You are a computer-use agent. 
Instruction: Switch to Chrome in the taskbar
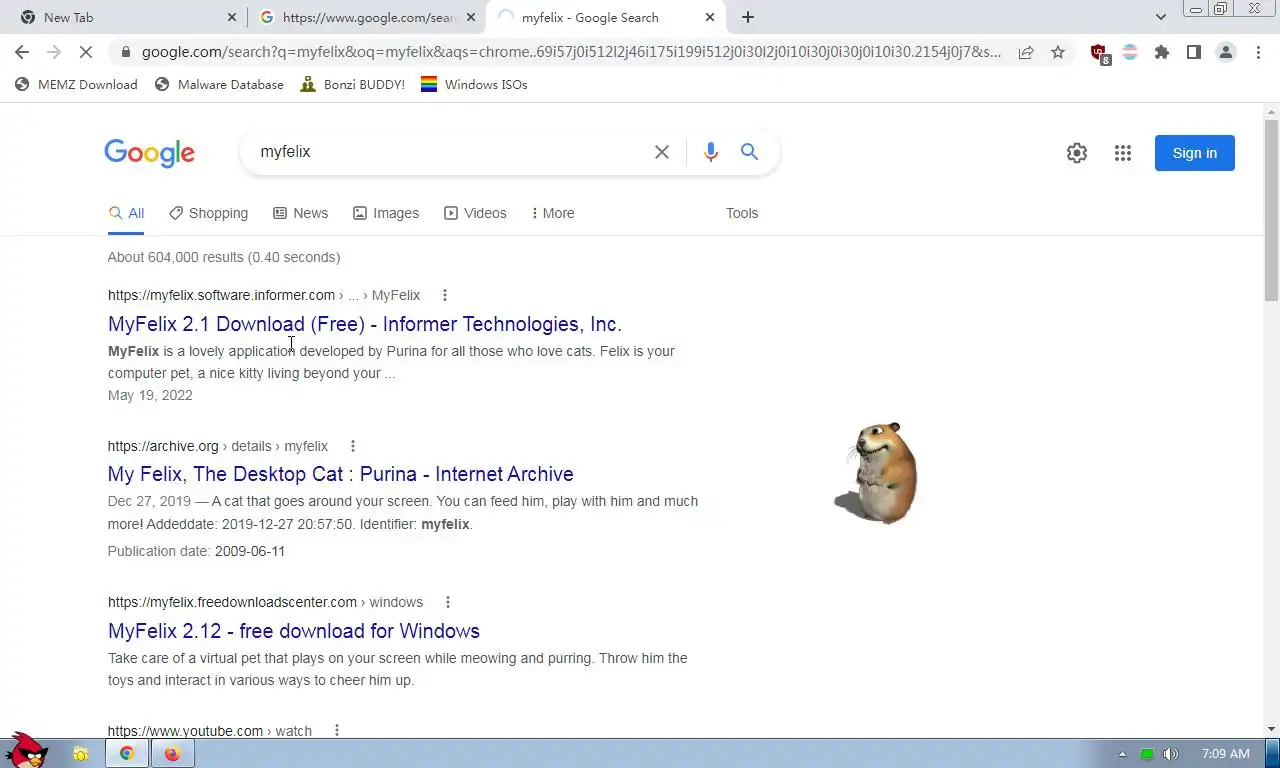(x=127, y=754)
